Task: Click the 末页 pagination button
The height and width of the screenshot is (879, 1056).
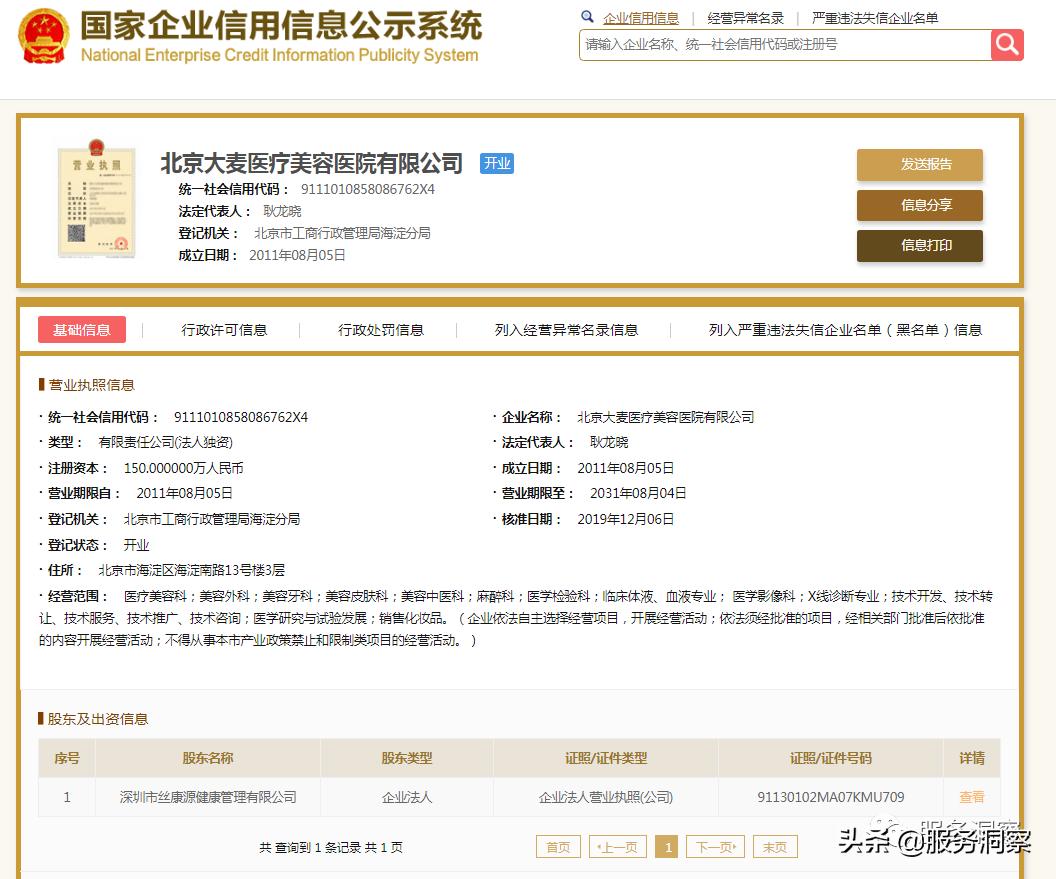Action: coord(775,846)
